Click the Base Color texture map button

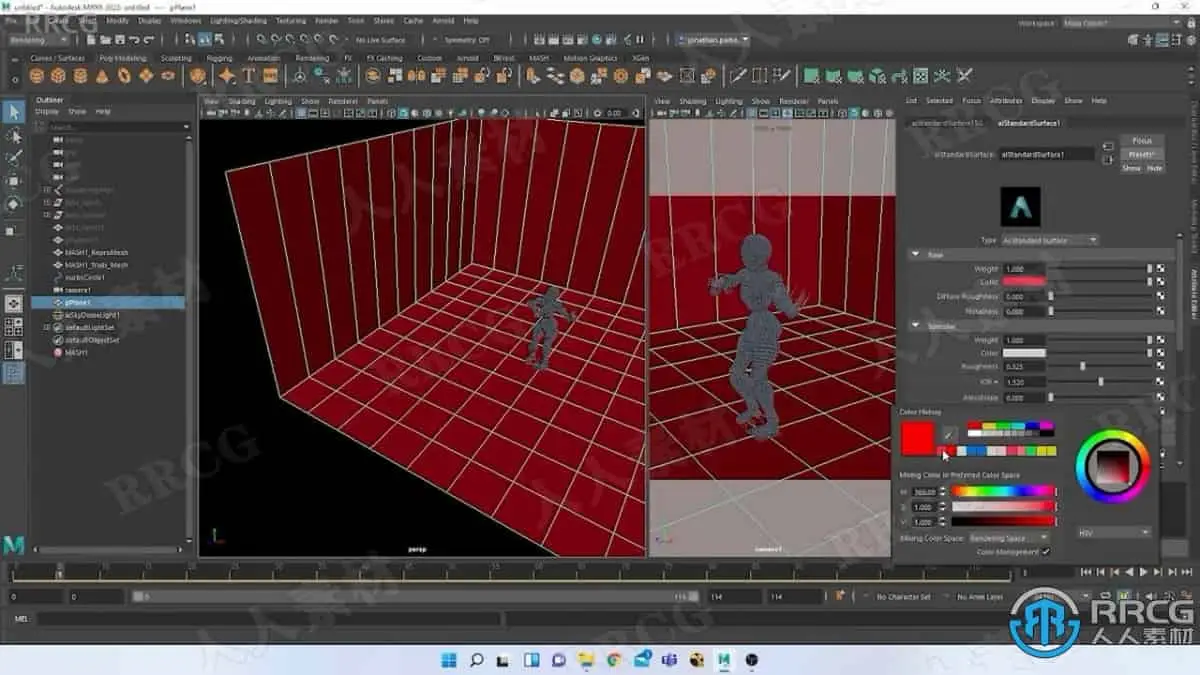(1161, 283)
